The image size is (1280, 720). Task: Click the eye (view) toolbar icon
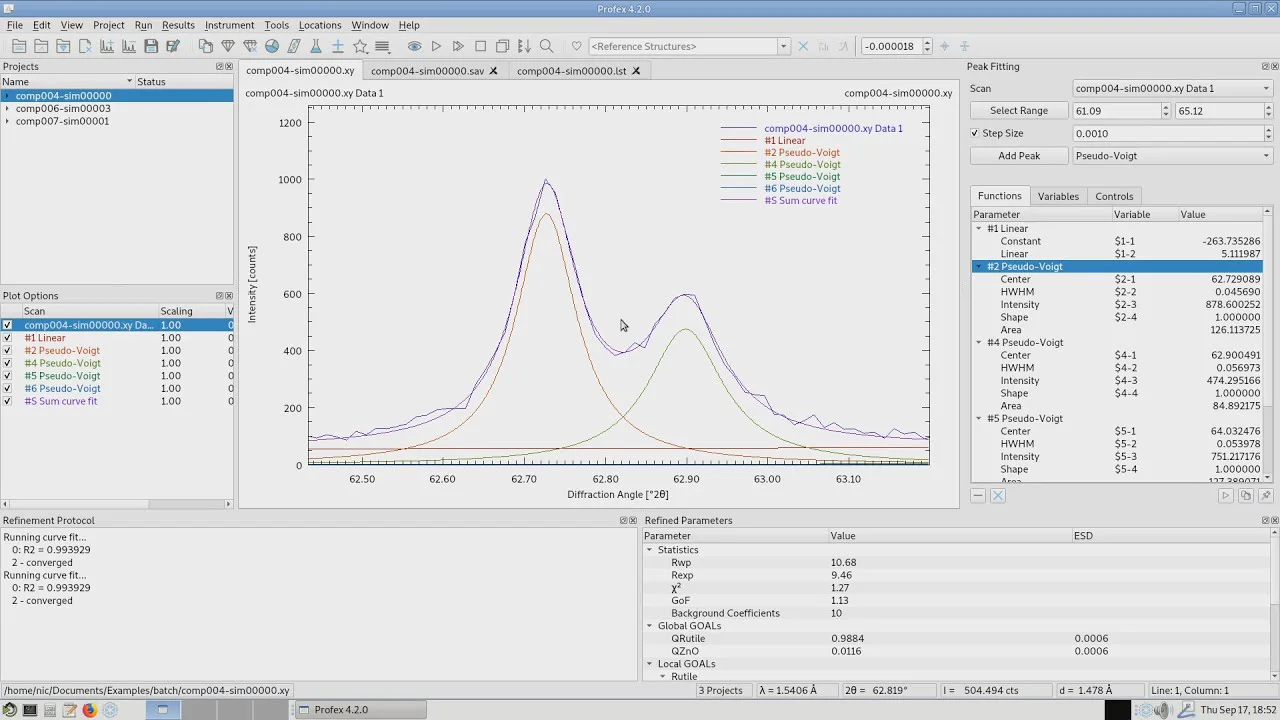click(x=414, y=46)
